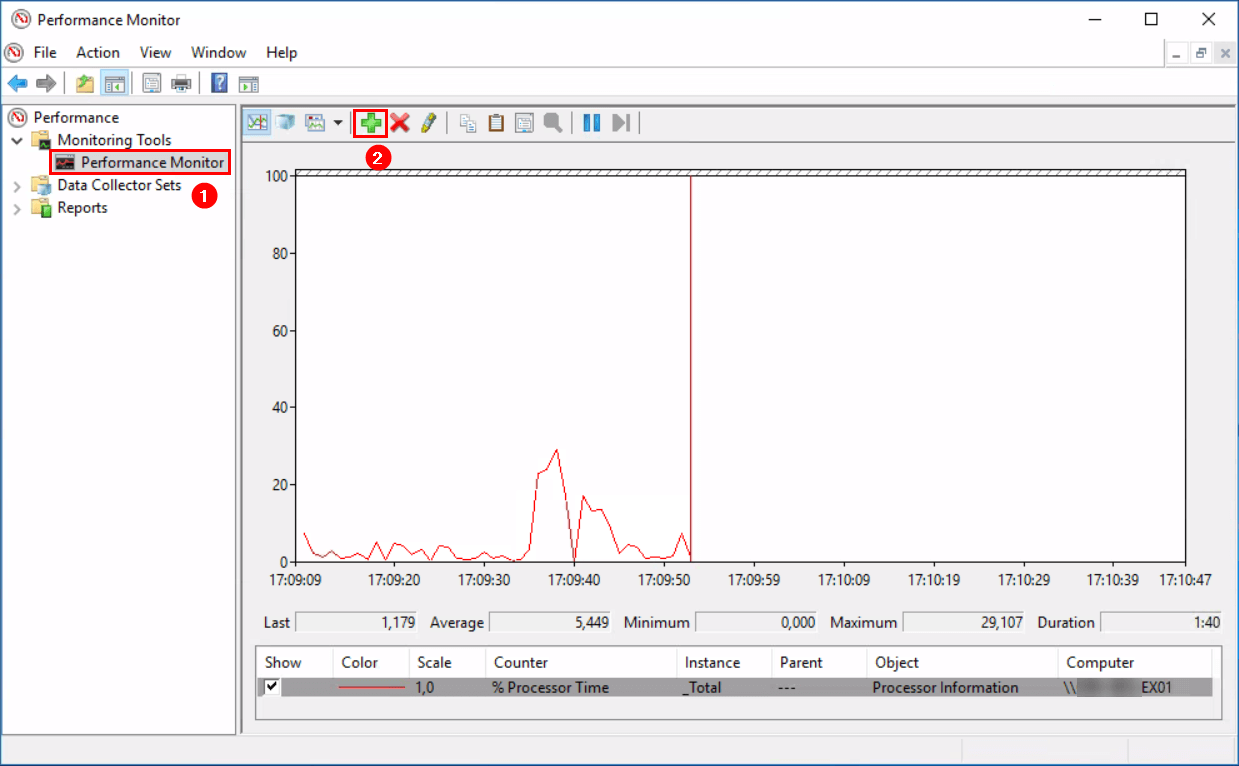The image size is (1239, 766).
Task: Update data with the skip-forward icon
Action: (619, 122)
